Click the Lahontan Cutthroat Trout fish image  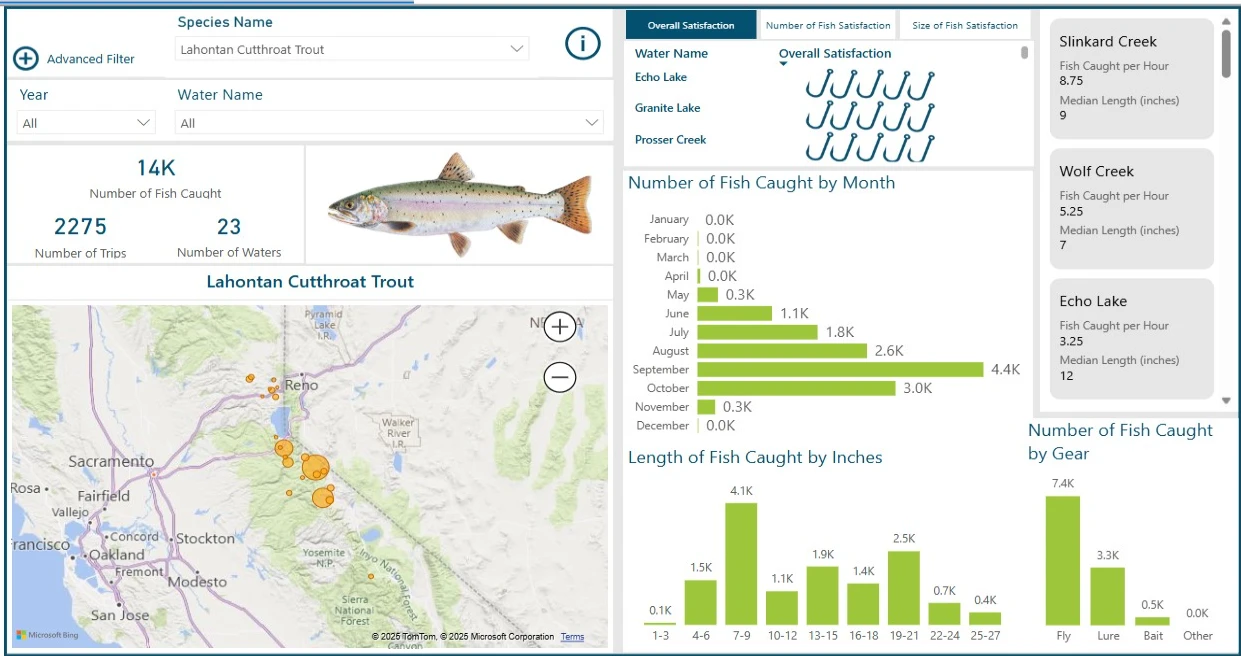pos(459,204)
